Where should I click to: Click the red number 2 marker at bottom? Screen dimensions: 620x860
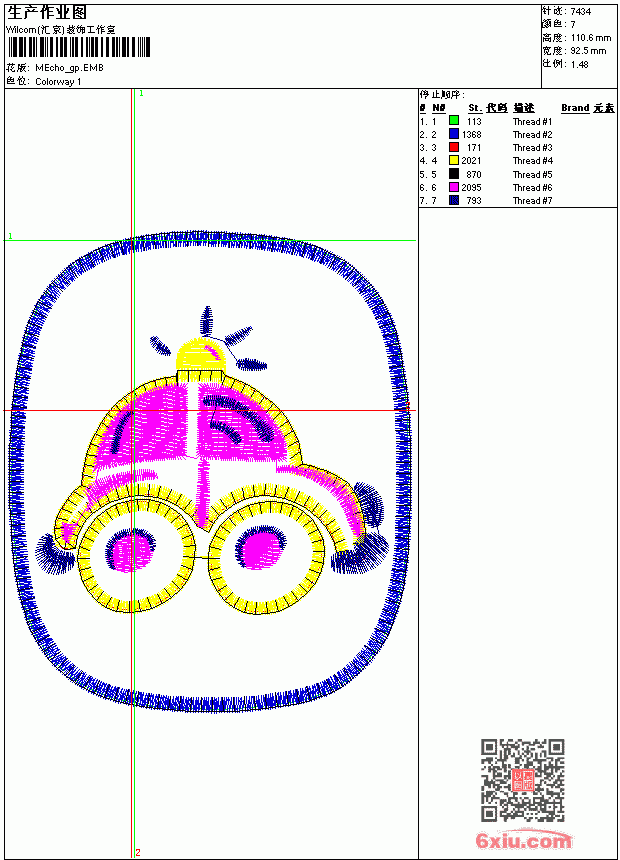[x=138, y=852]
